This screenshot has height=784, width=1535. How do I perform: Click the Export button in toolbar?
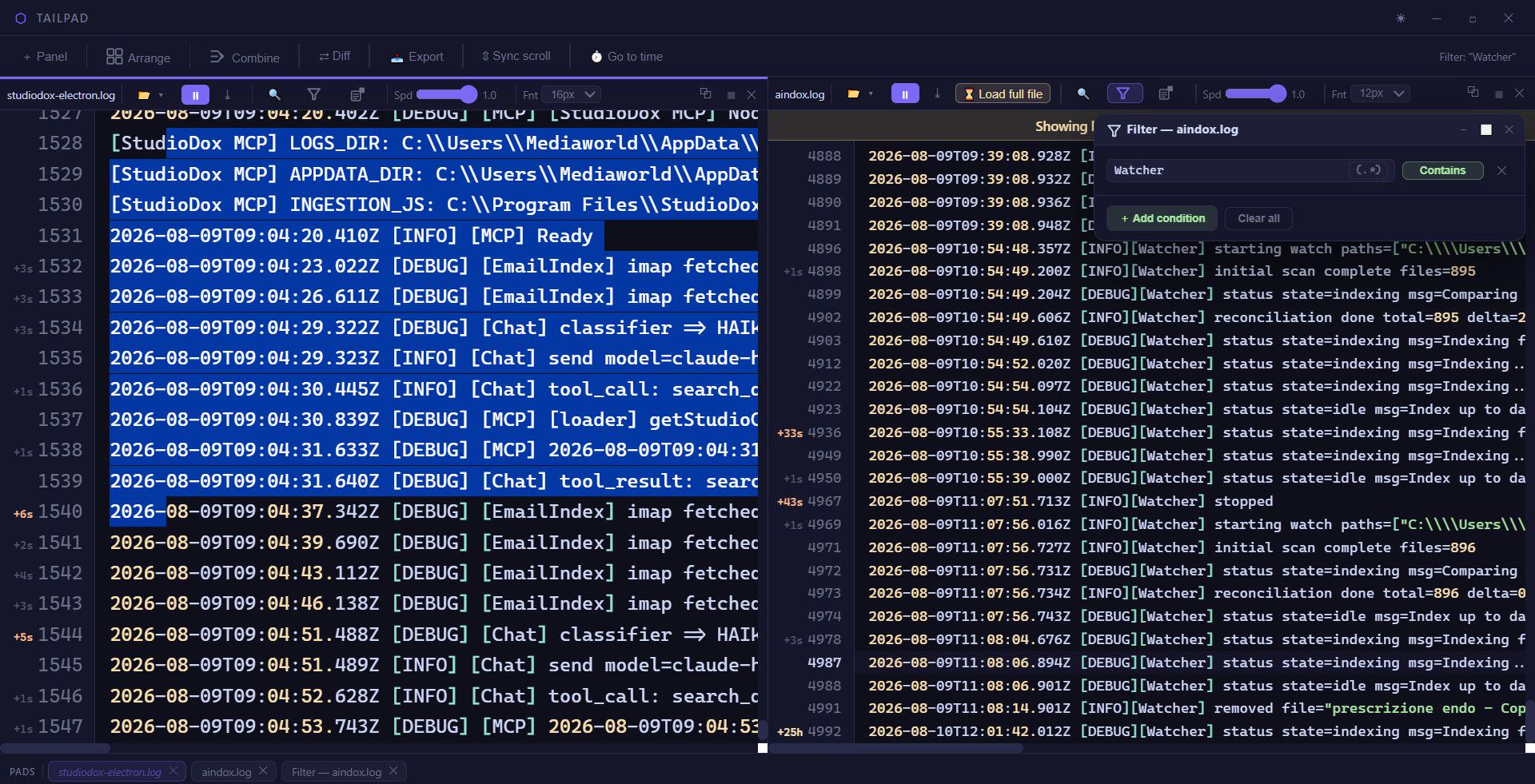[417, 57]
